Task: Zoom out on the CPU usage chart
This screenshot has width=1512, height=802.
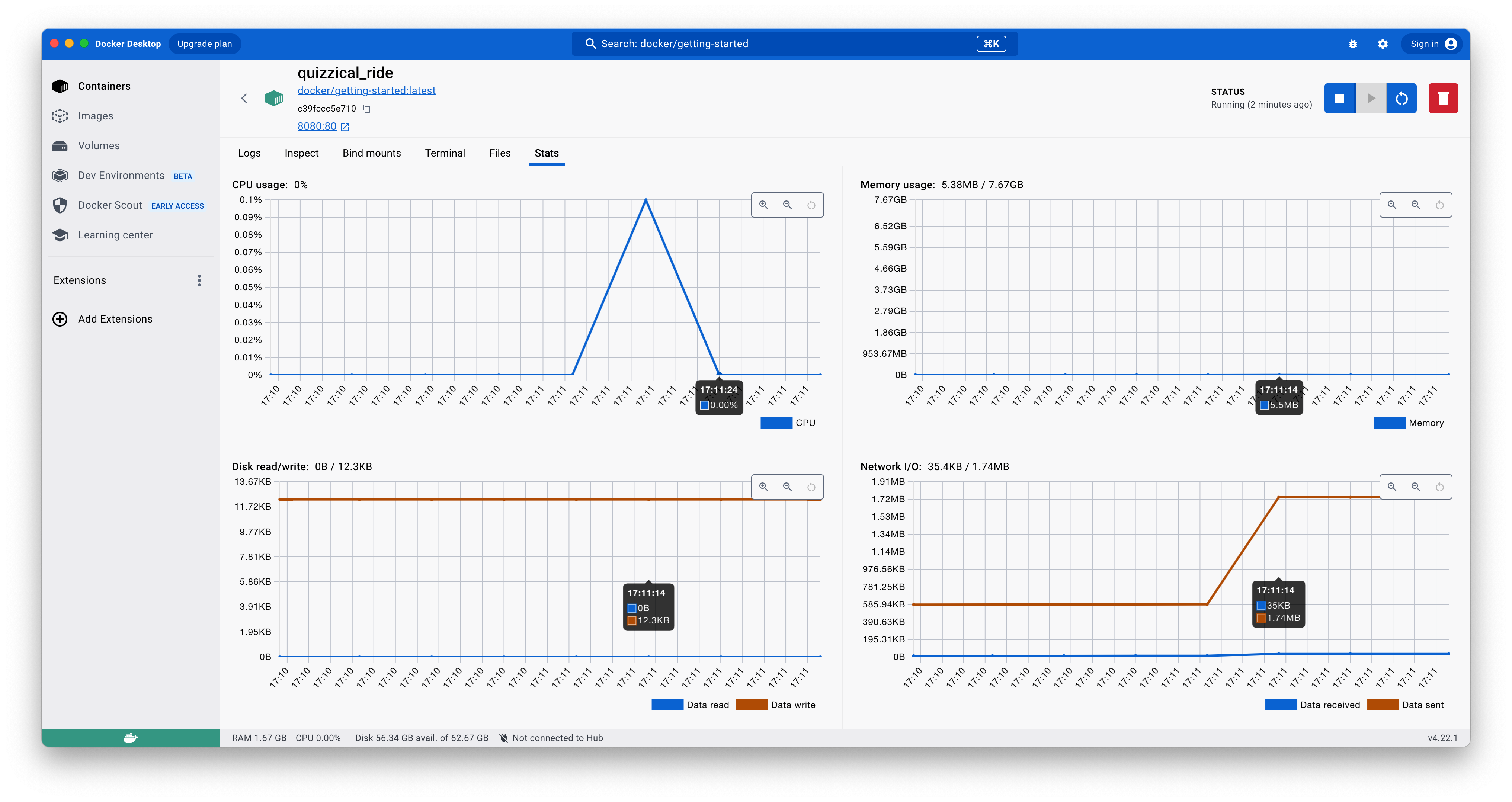Action: tap(788, 205)
